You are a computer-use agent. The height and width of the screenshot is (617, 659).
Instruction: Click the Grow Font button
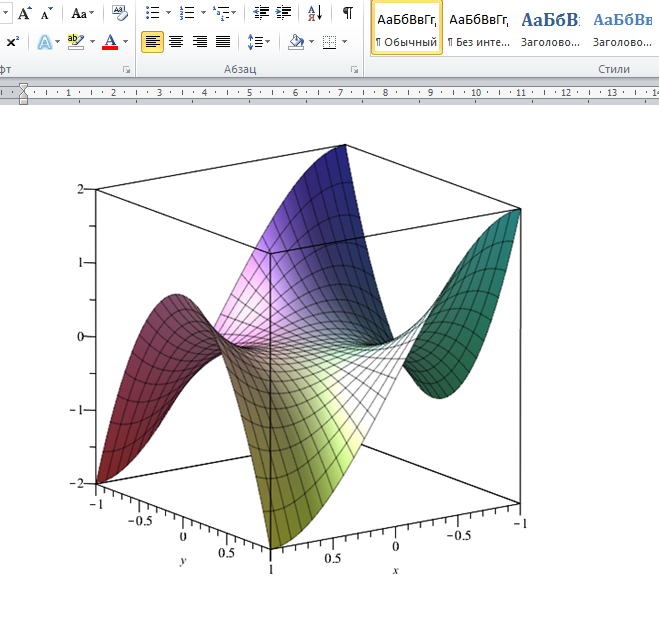24,13
